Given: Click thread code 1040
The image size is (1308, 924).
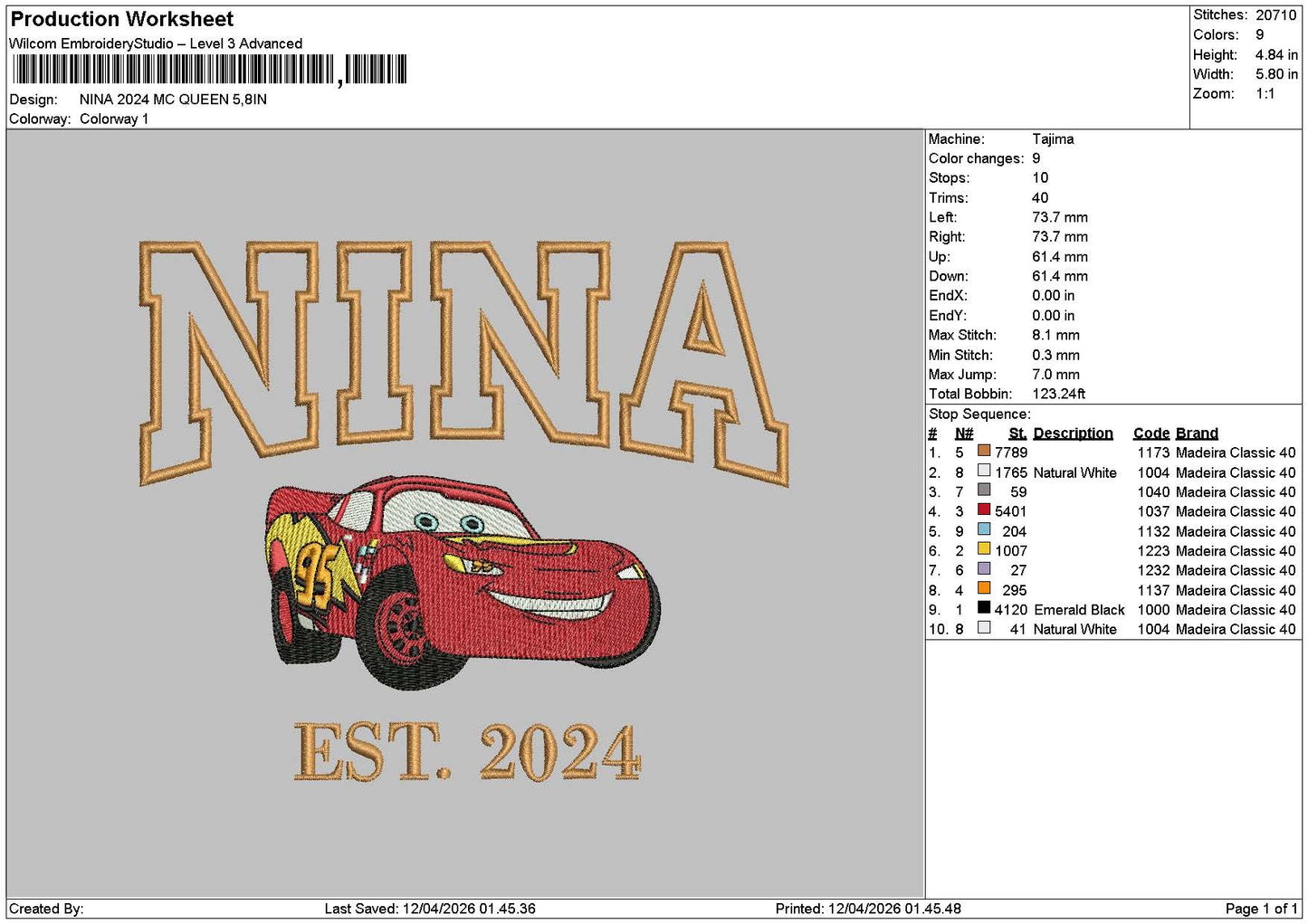Looking at the screenshot, I should click(1153, 492).
